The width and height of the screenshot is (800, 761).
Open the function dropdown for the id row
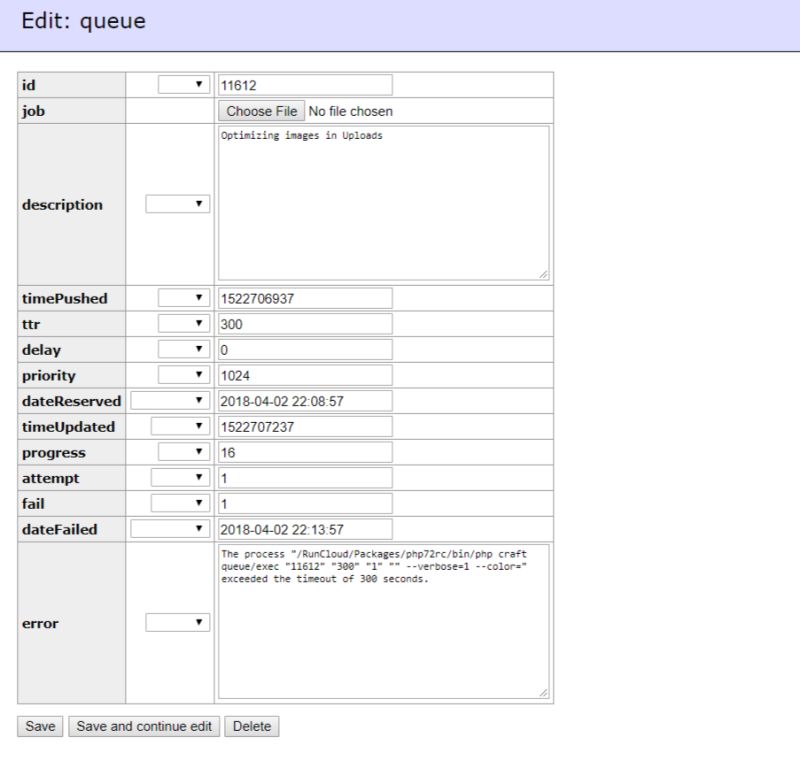coord(184,85)
